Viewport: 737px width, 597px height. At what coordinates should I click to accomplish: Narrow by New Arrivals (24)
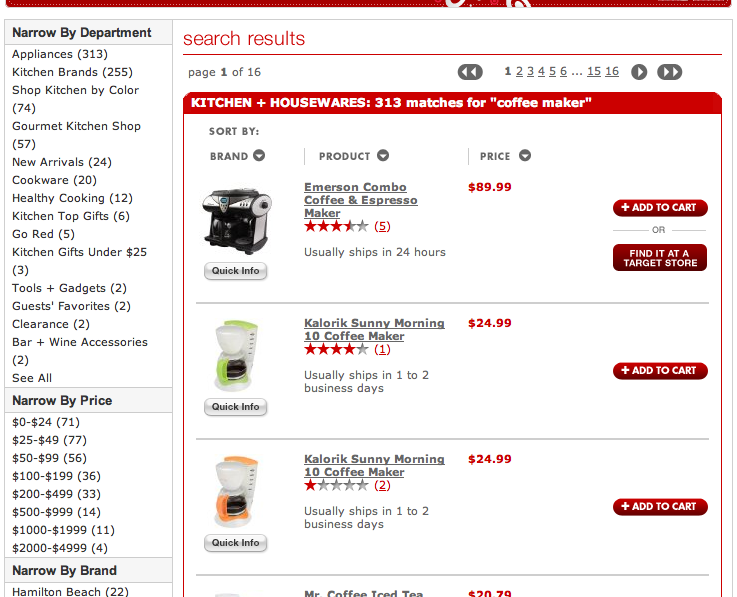(x=62, y=162)
